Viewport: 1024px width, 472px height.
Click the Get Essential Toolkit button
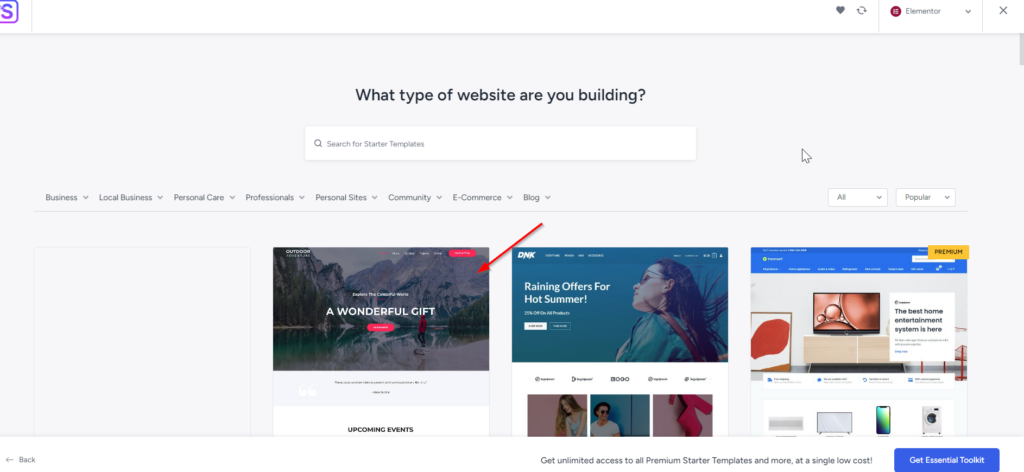click(x=946, y=460)
